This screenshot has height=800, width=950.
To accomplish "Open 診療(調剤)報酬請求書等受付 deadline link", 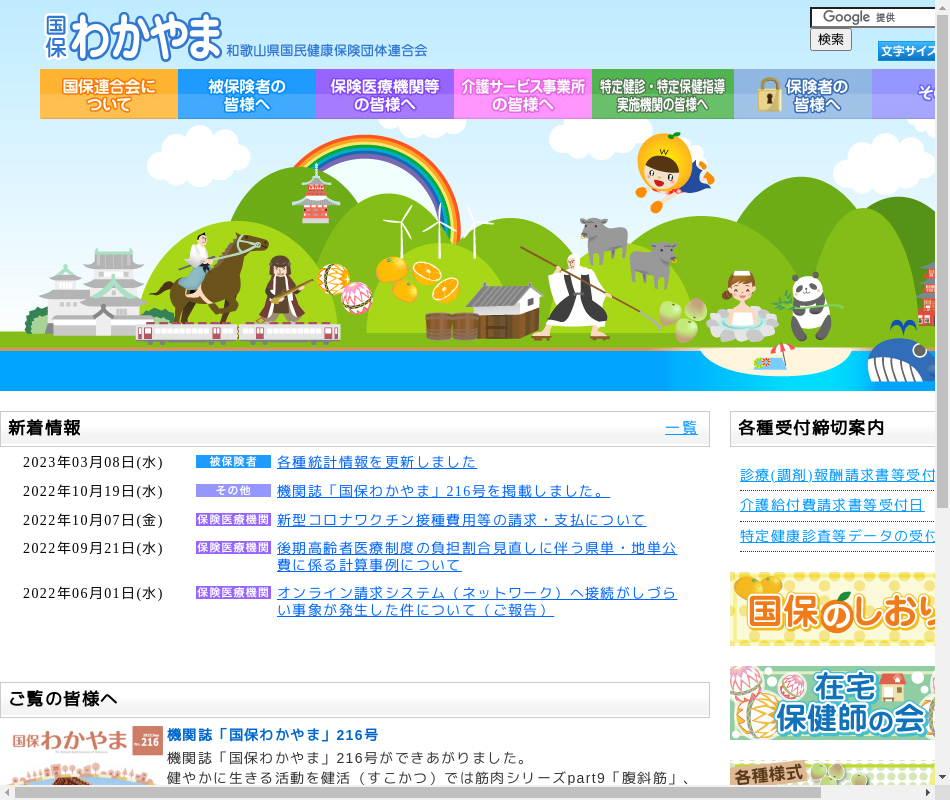I will (x=837, y=476).
